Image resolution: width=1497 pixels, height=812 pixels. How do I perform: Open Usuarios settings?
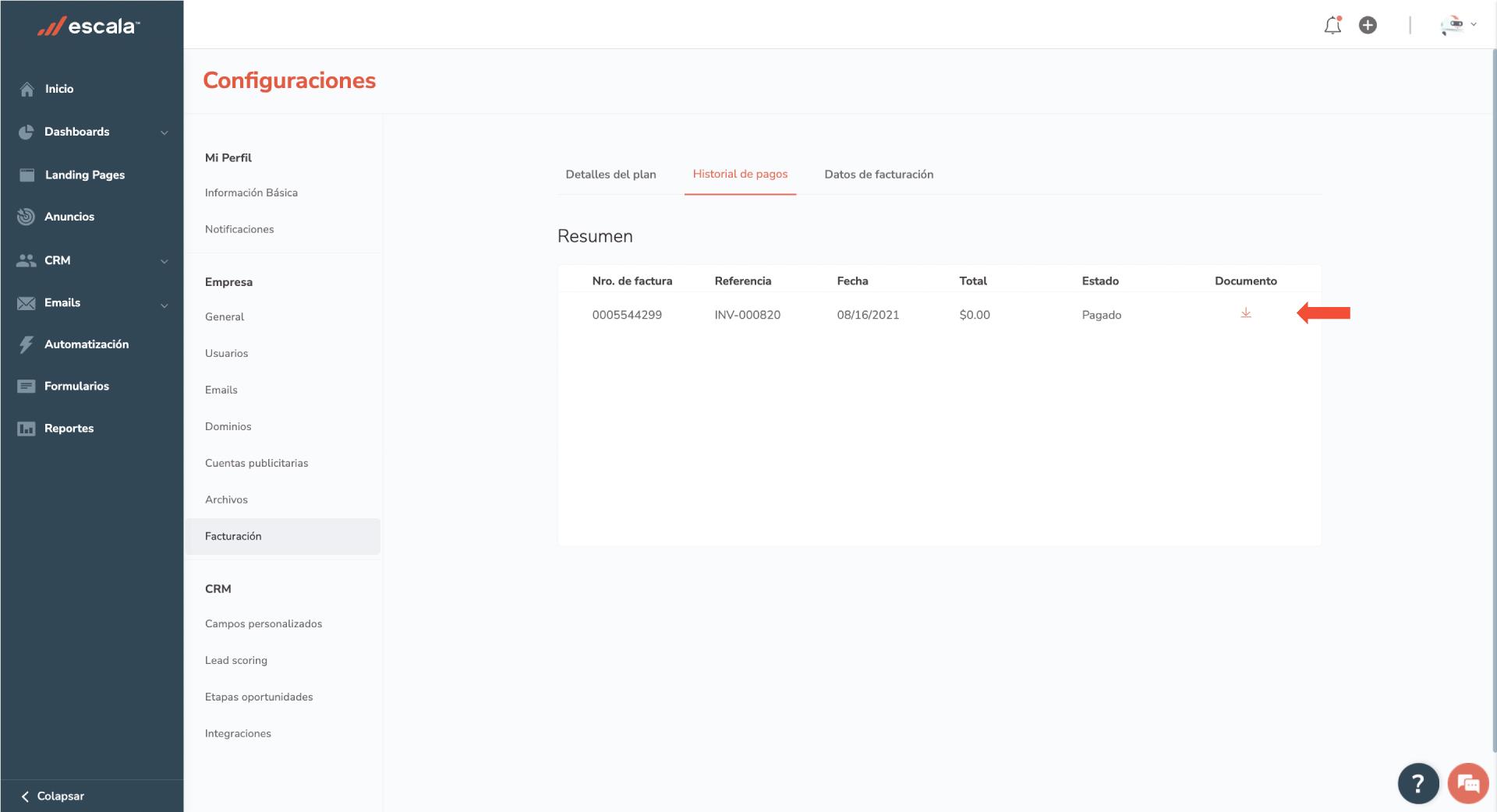226,353
